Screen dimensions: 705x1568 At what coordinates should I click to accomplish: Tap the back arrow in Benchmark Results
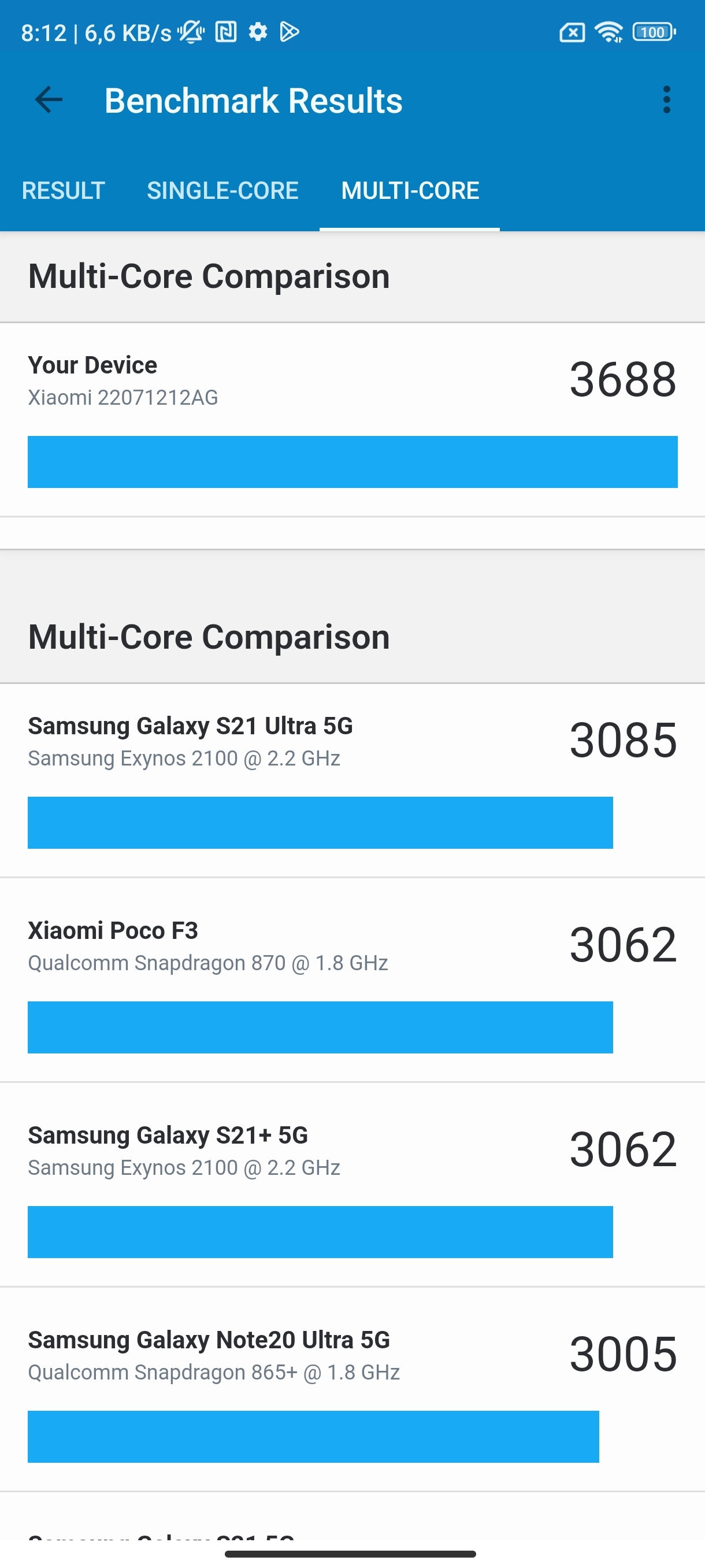[x=48, y=100]
